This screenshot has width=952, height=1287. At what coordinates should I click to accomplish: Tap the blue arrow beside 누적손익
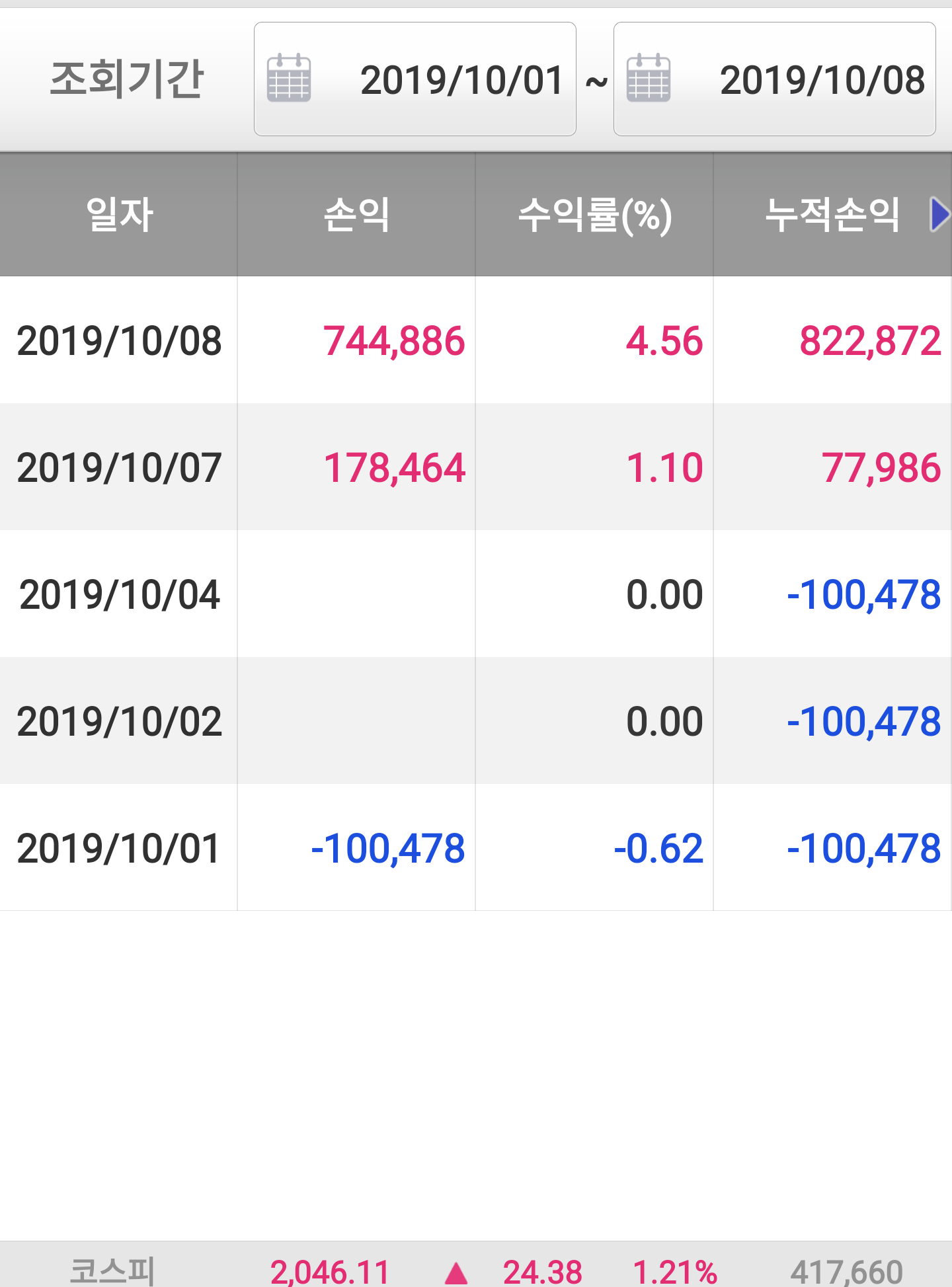click(939, 214)
